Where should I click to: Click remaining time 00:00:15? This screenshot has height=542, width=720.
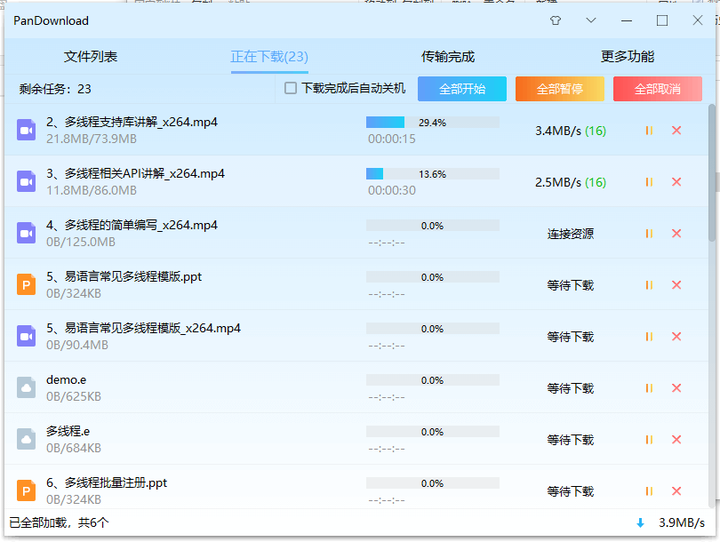tap(392, 139)
